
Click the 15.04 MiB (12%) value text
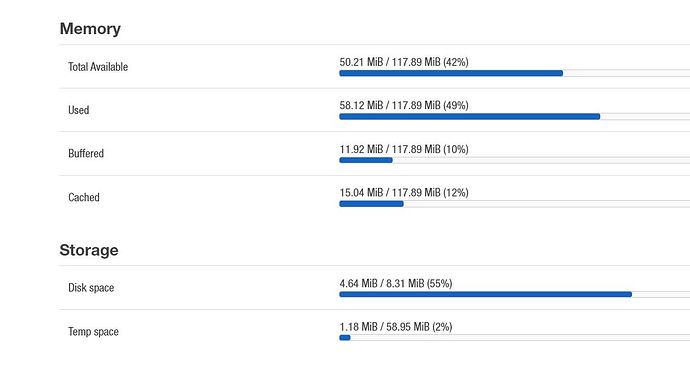click(x=404, y=193)
